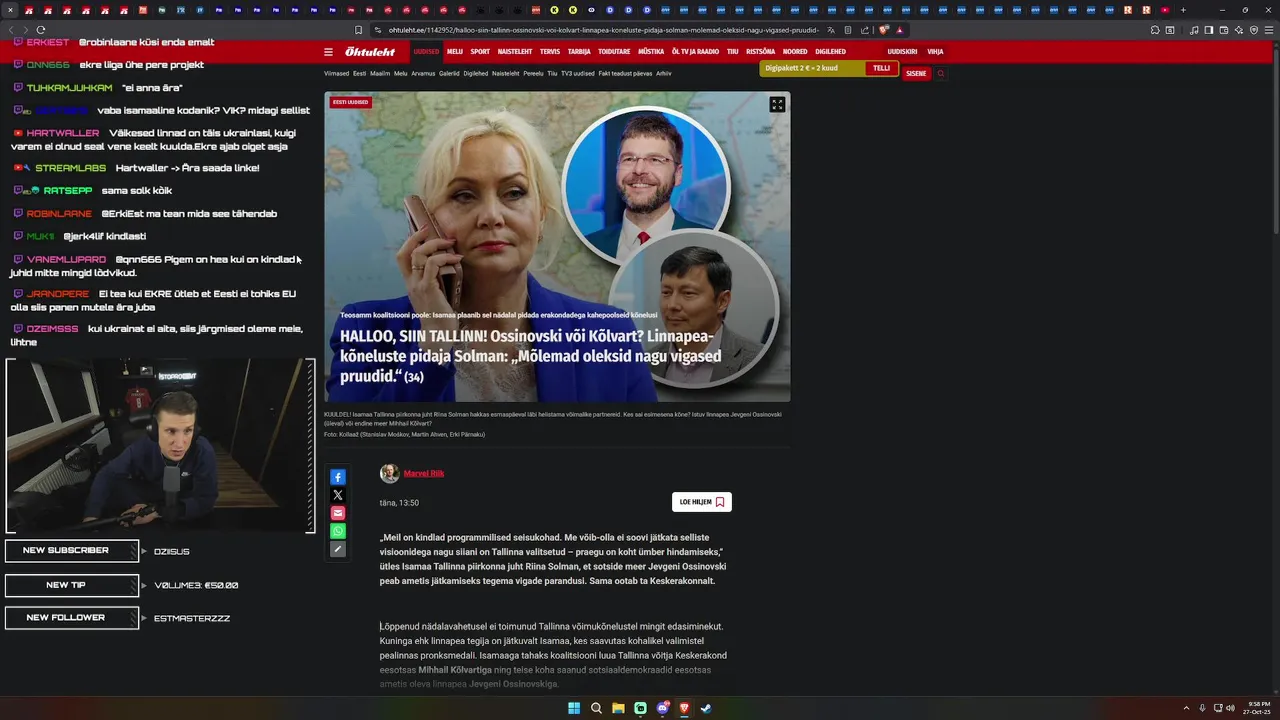1280x720 pixels.
Task: Click the streamer webcam overlay
Action: 160,446
